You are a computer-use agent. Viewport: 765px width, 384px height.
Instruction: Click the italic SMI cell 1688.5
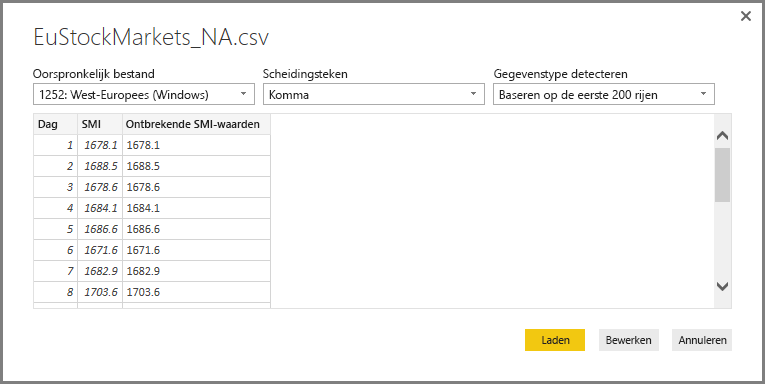coord(100,166)
